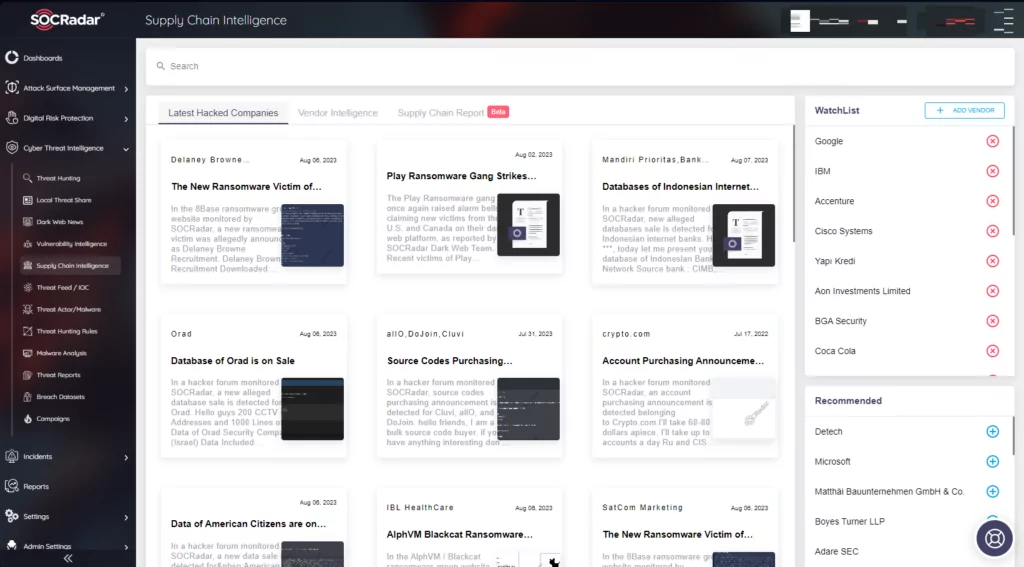Remove Cisco Systems from the WatchList
1024x567 pixels.
(x=992, y=231)
